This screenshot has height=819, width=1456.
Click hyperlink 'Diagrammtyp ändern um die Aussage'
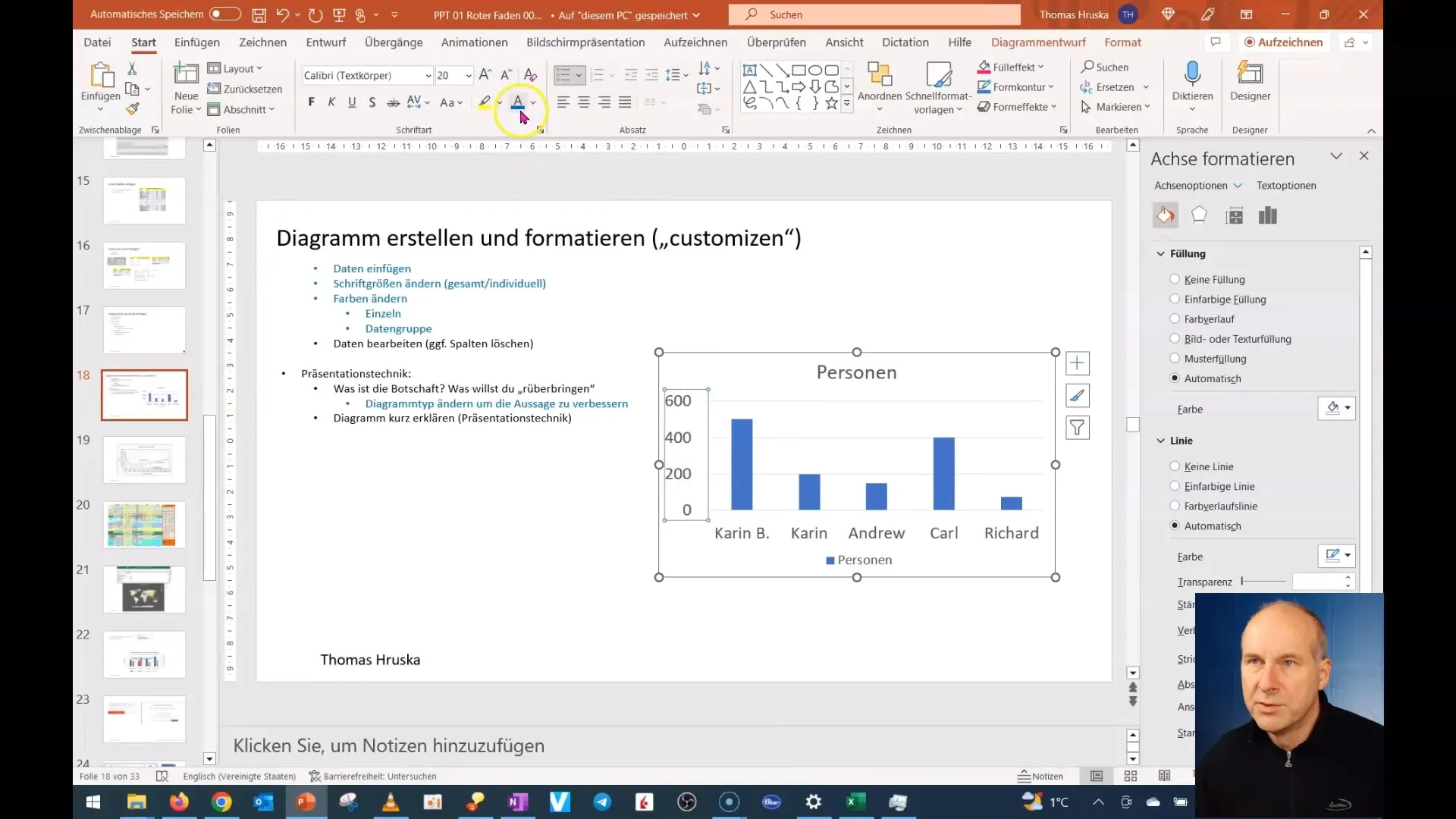tap(497, 403)
